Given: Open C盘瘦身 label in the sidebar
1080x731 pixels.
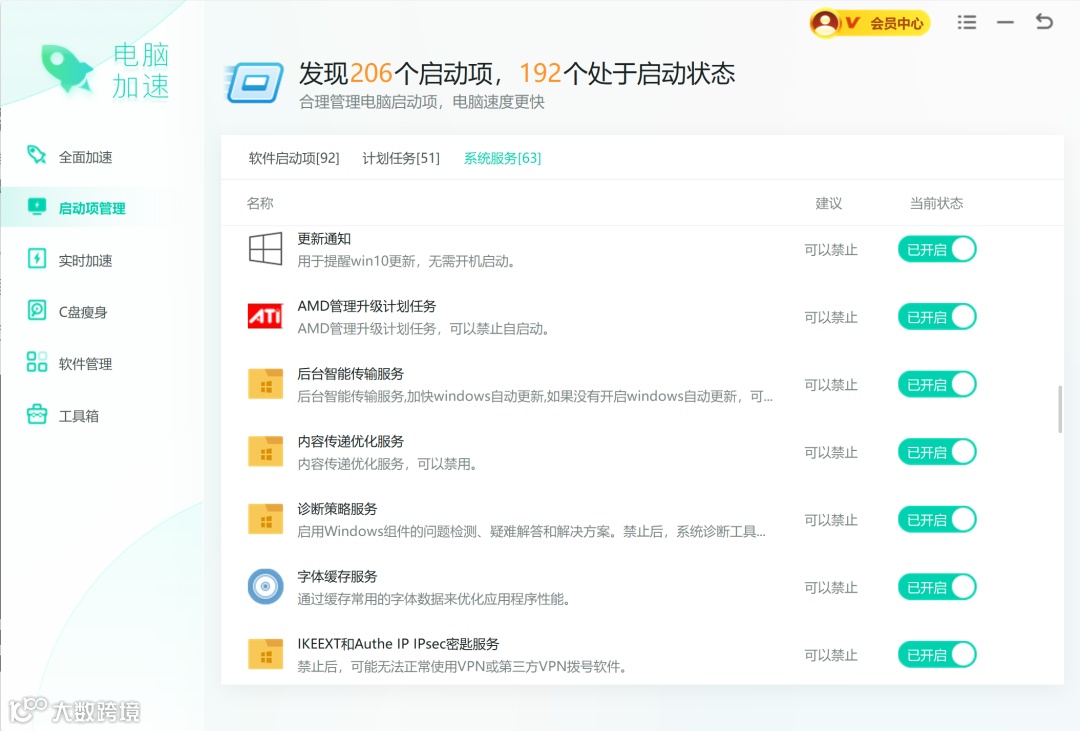Looking at the screenshot, I should coord(83,312).
